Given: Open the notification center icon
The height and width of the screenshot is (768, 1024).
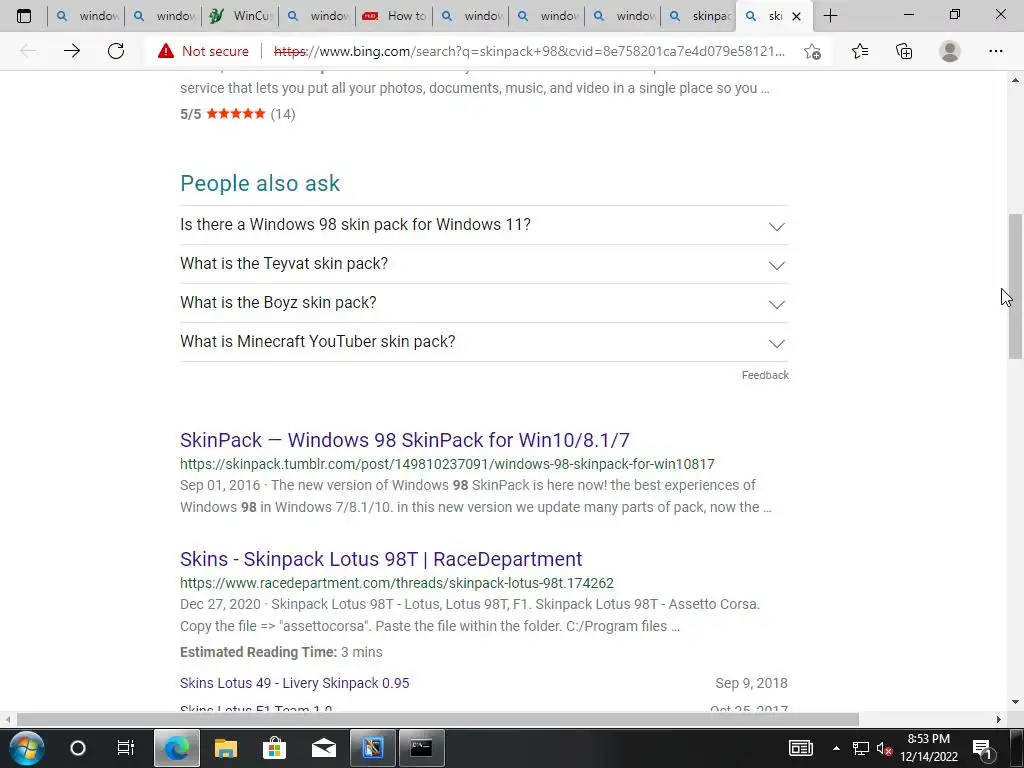Looking at the screenshot, I should point(982,748).
